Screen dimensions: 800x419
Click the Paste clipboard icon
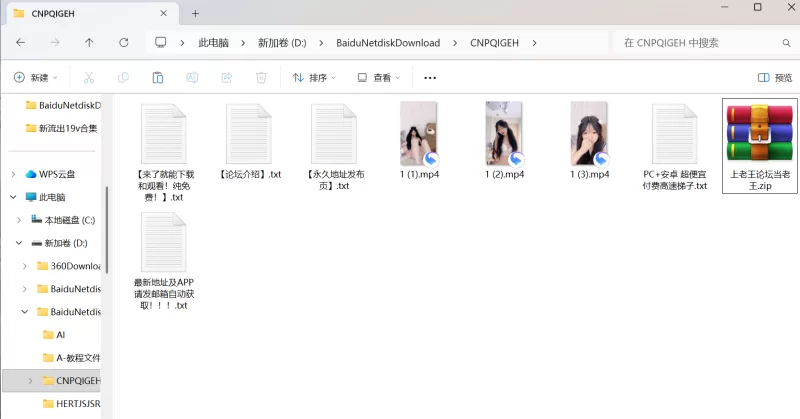click(158, 78)
